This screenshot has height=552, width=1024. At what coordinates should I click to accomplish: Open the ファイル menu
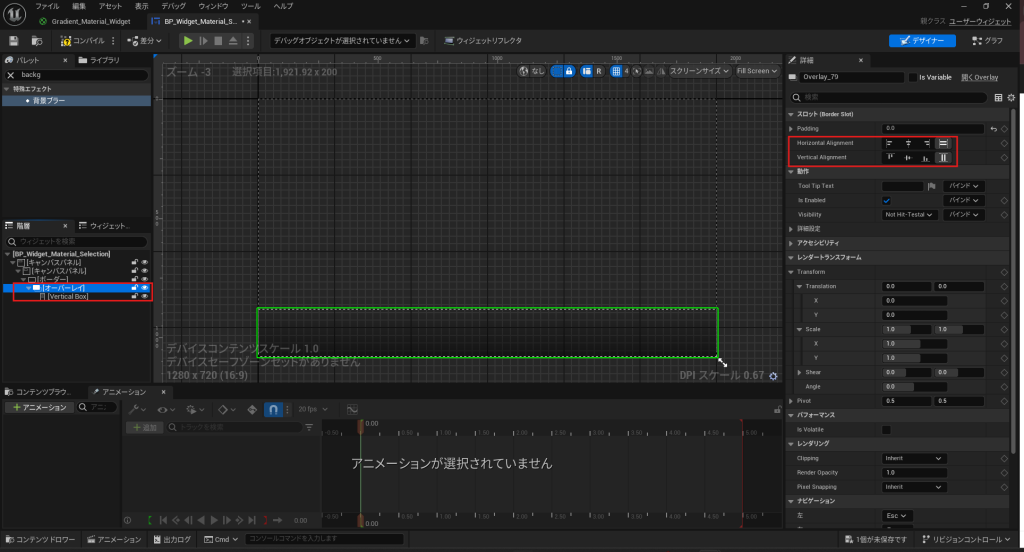(47, 6)
